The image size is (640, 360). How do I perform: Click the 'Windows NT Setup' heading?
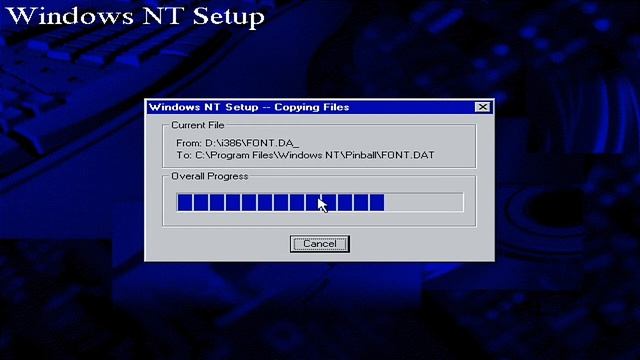pyautogui.click(x=135, y=16)
